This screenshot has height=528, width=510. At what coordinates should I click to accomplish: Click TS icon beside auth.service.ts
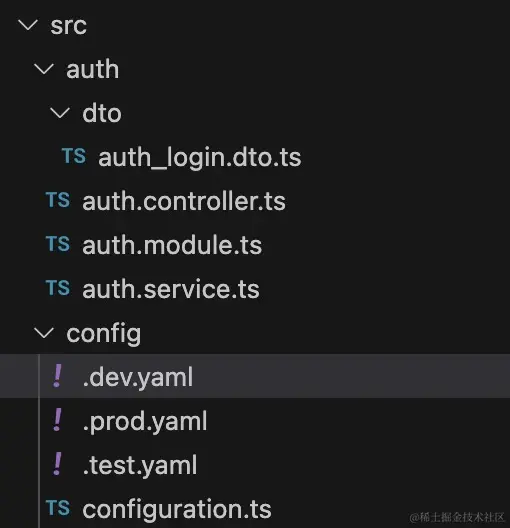tap(58, 288)
